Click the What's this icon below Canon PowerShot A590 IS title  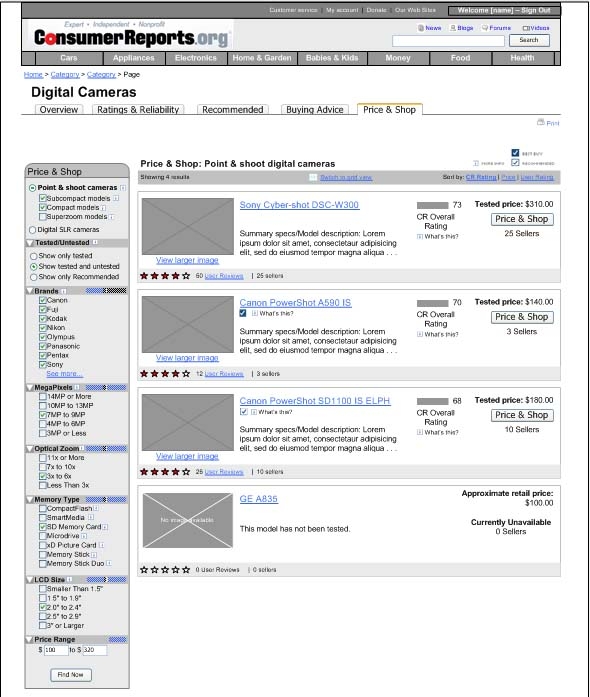coord(255,313)
